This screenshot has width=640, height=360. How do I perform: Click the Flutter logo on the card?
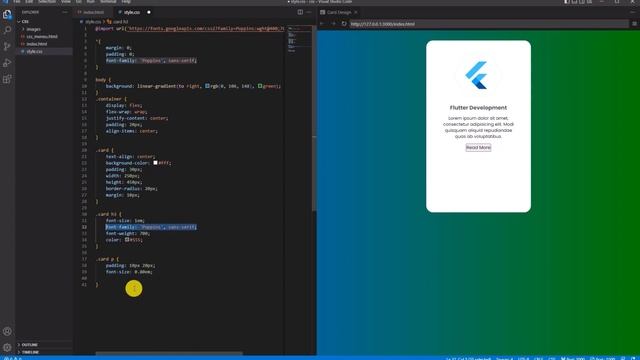click(x=476, y=75)
